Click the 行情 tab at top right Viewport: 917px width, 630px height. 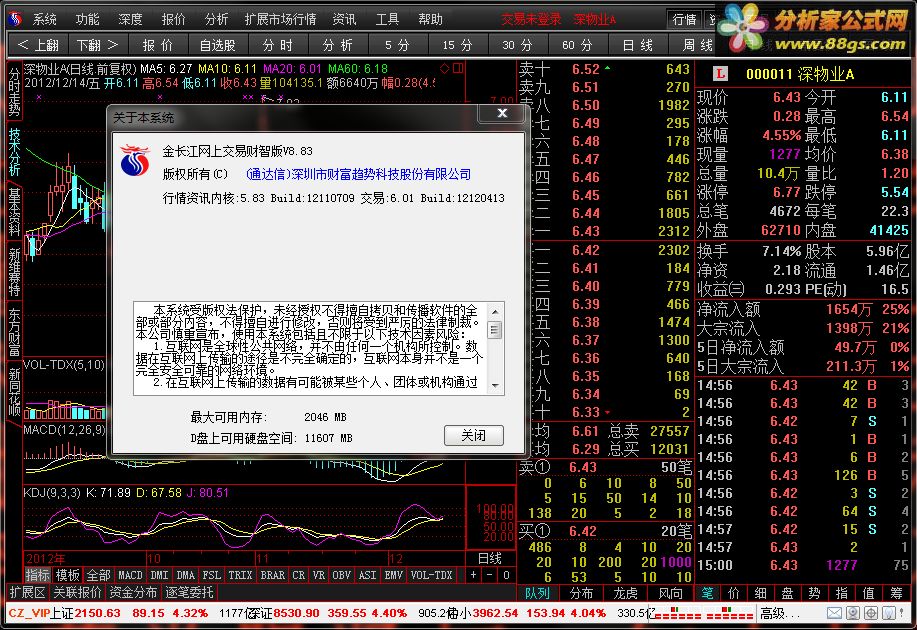pyautogui.click(x=684, y=19)
